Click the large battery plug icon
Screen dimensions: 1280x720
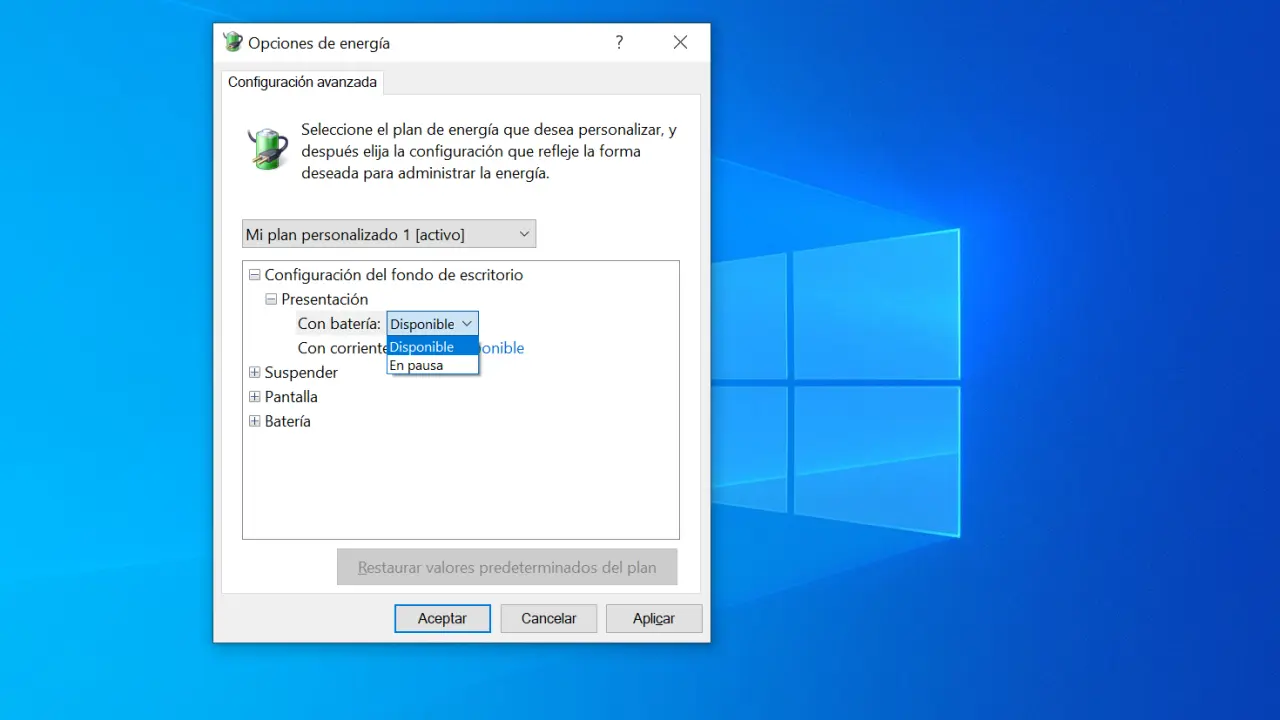[x=267, y=149]
